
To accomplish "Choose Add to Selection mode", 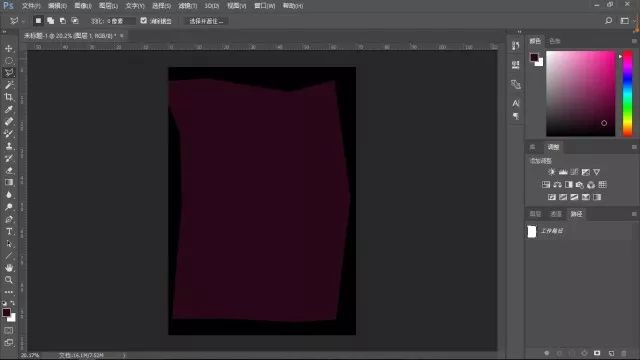I will pyautogui.click(x=51, y=20).
